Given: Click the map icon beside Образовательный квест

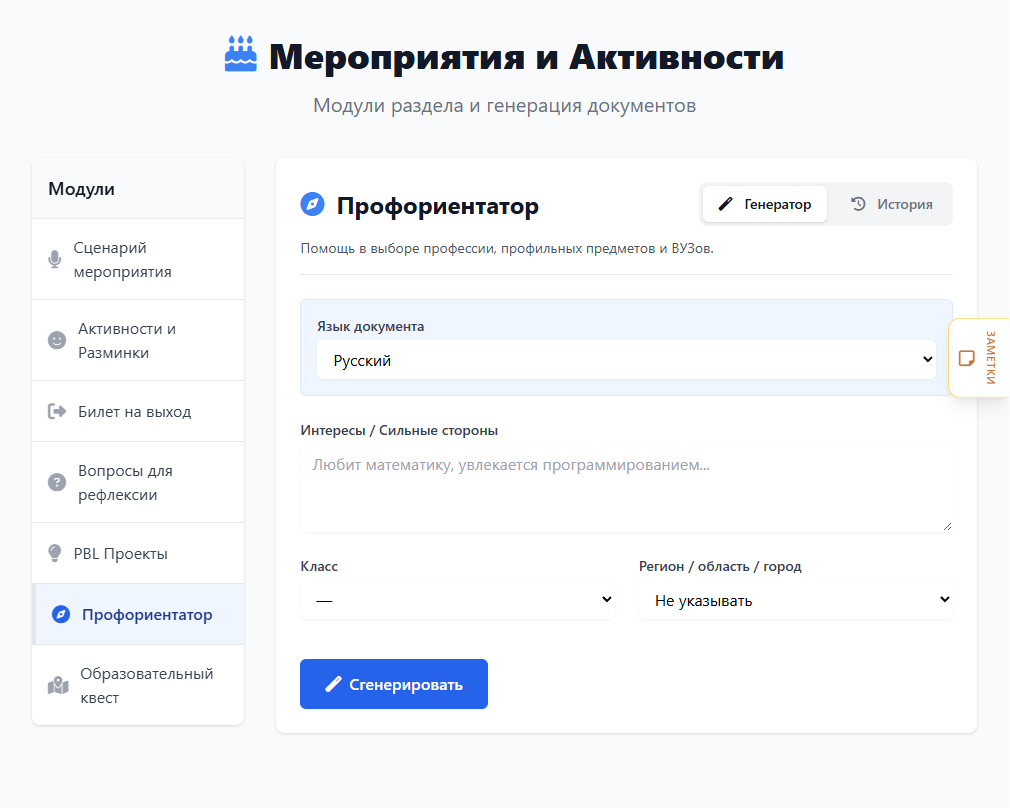Looking at the screenshot, I should tap(58, 685).
